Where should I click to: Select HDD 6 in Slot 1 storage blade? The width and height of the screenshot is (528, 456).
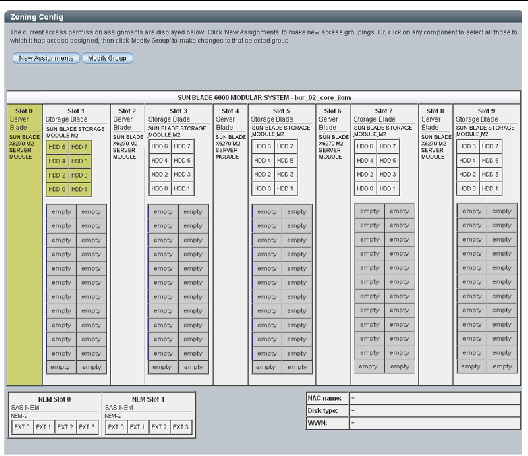pos(57,147)
